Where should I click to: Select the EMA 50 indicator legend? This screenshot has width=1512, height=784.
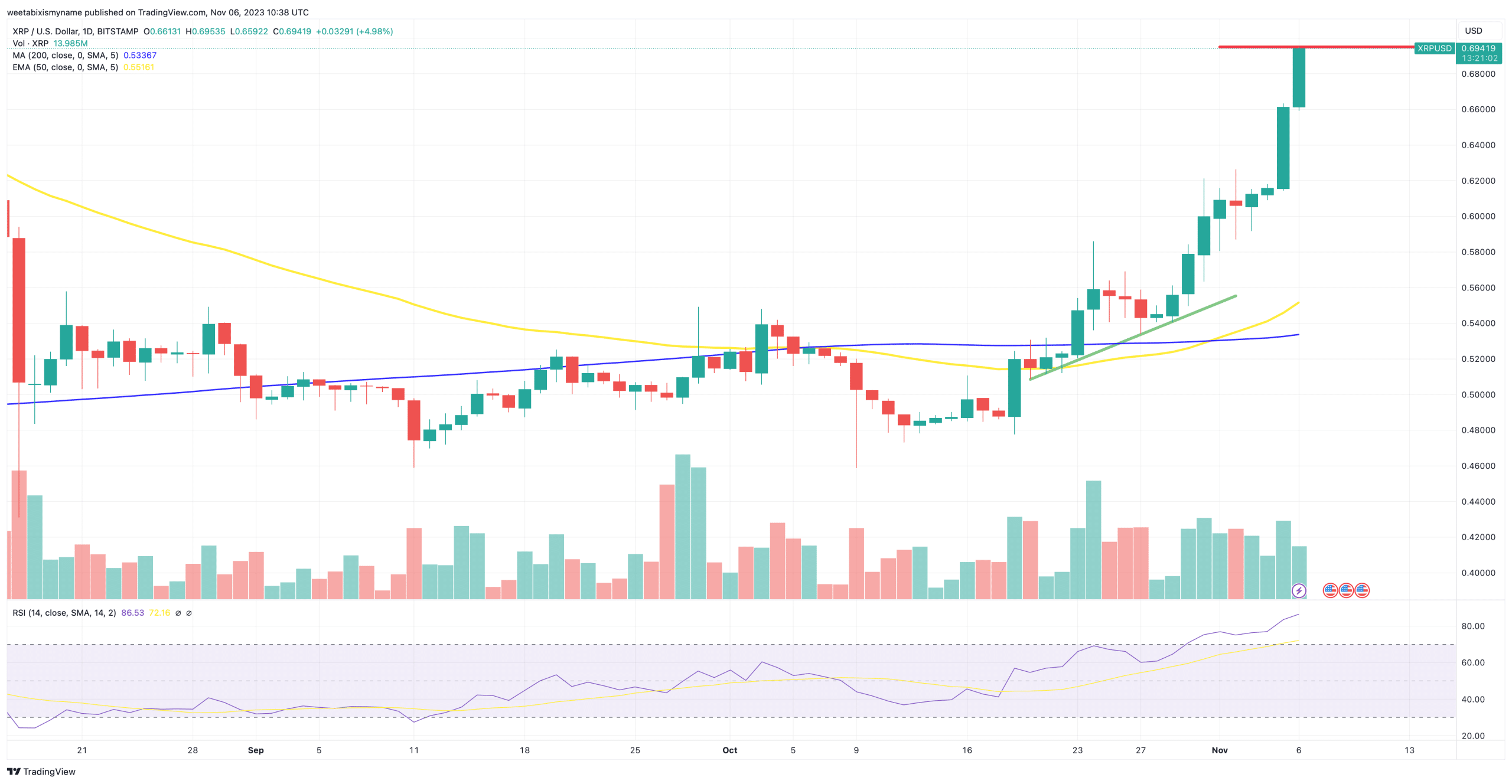(x=66, y=67)
